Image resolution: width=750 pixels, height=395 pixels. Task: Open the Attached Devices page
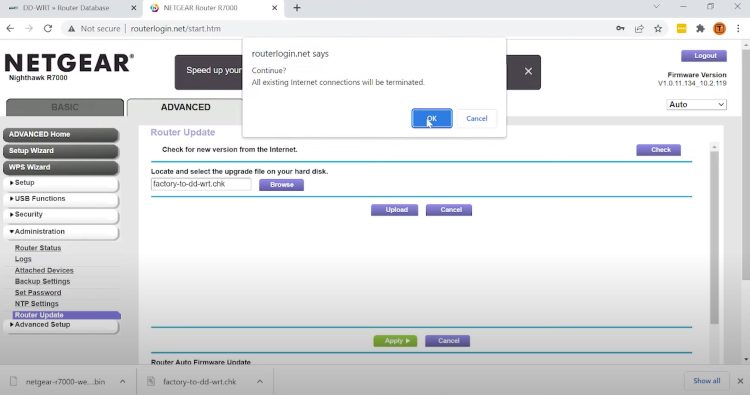(x=44, y=270)
